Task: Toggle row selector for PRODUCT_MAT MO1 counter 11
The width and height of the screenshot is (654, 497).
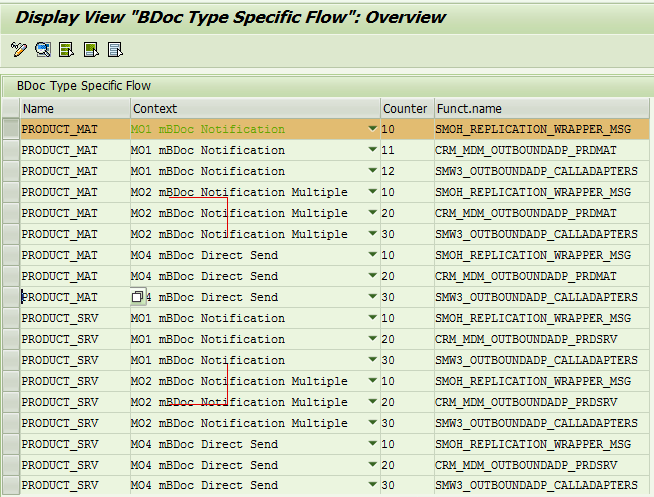Action: click(x=11, y=150)
